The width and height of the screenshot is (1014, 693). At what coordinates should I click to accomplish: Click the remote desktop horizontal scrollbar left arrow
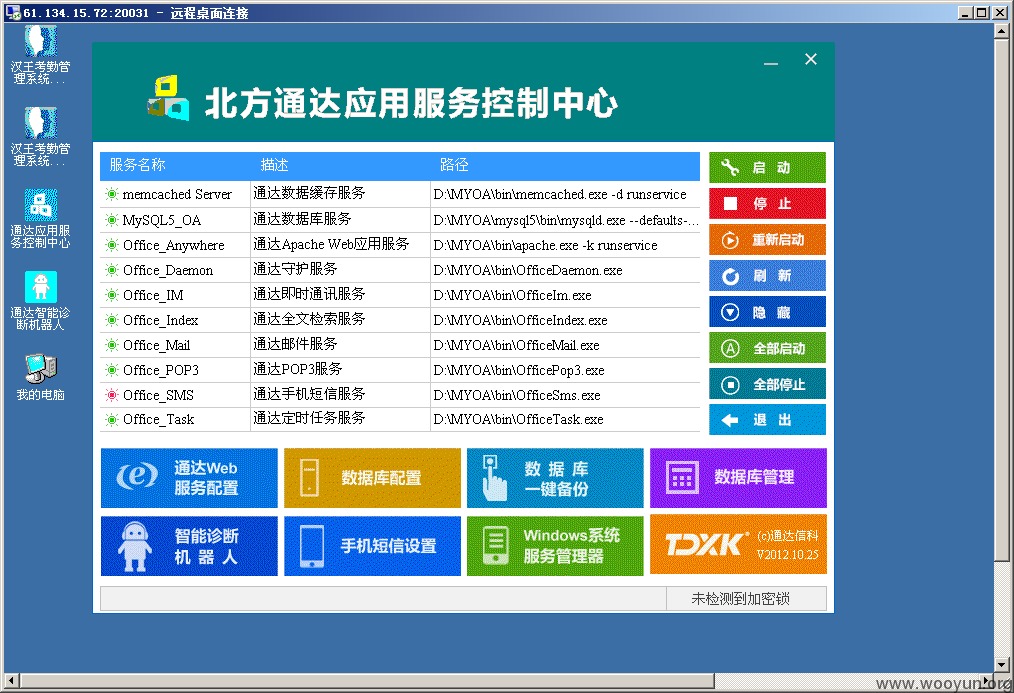[x=11, y=680]
